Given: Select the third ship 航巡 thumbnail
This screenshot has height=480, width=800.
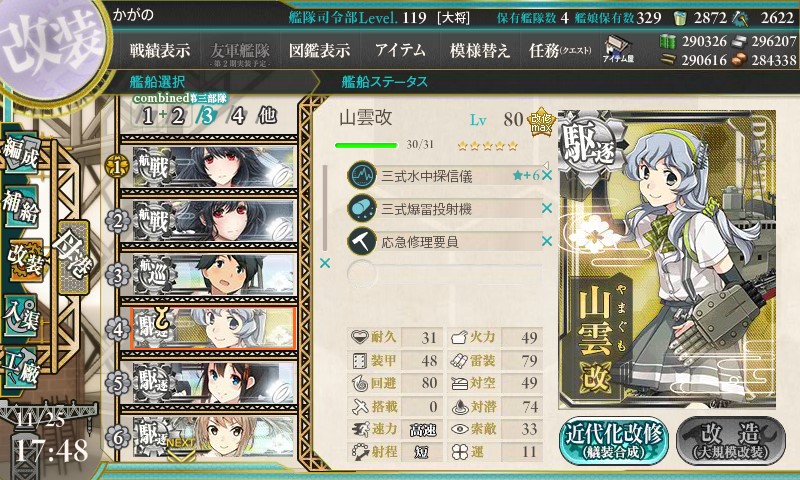Looking at the screenshot, I should coord(214,274).
